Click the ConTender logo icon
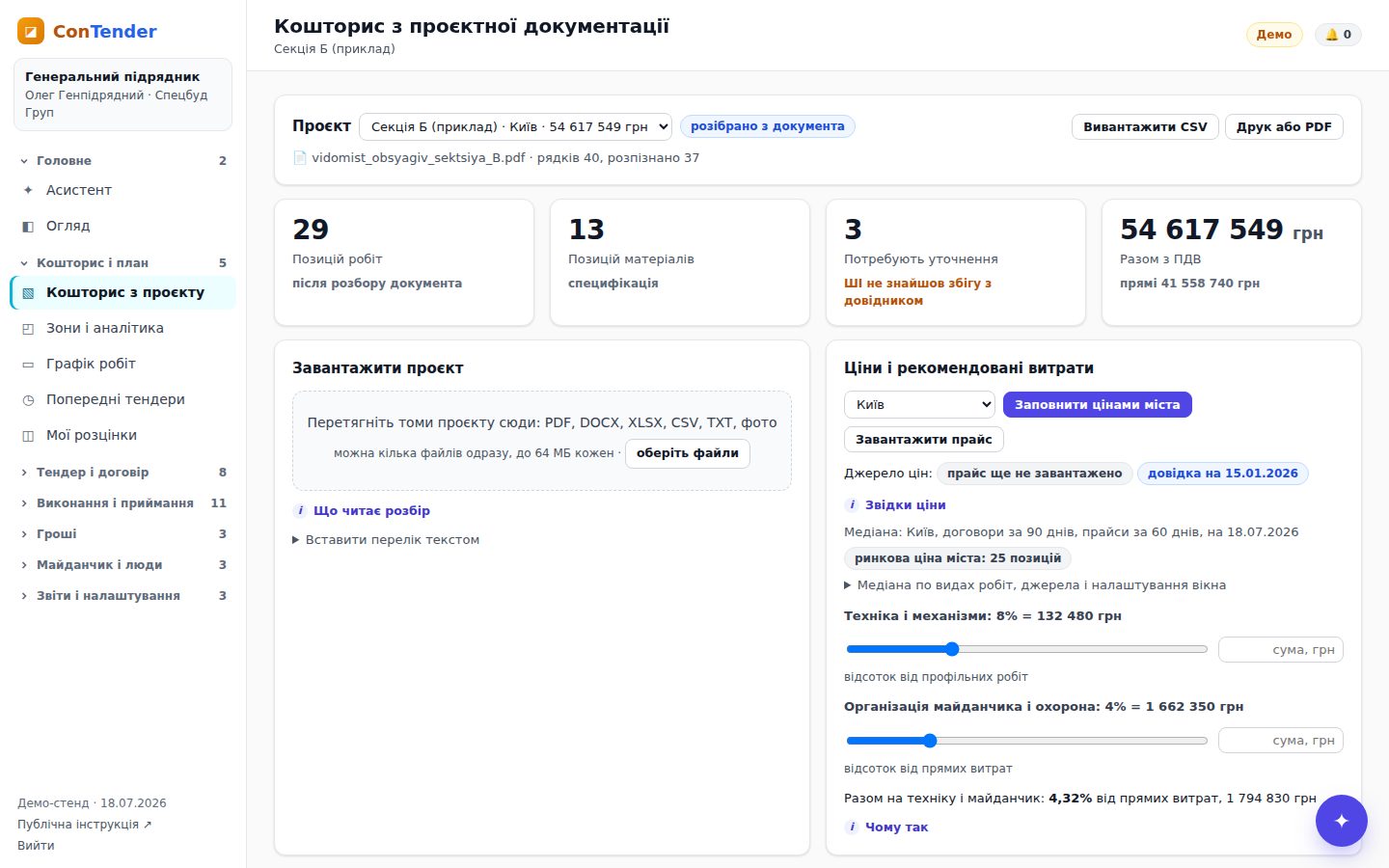The image size is (1389, 868). (31, 31)
